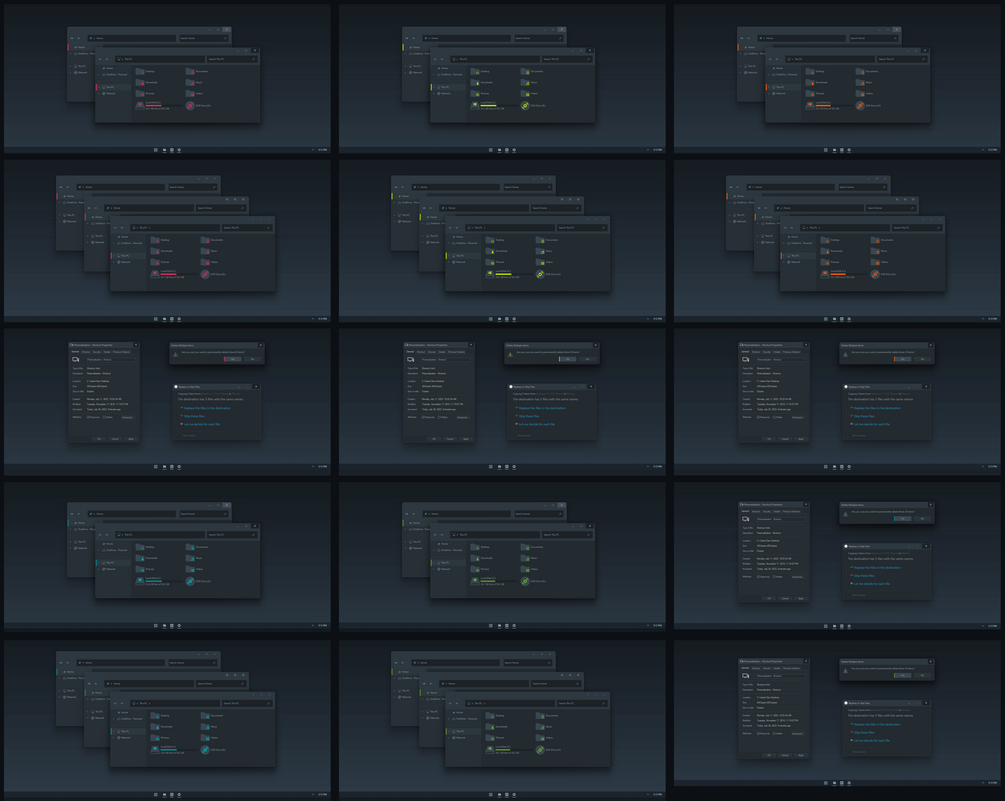
Task: Toggle Hidden checkbox in yellow Properties dialog
Action: [x=439, y=417]
